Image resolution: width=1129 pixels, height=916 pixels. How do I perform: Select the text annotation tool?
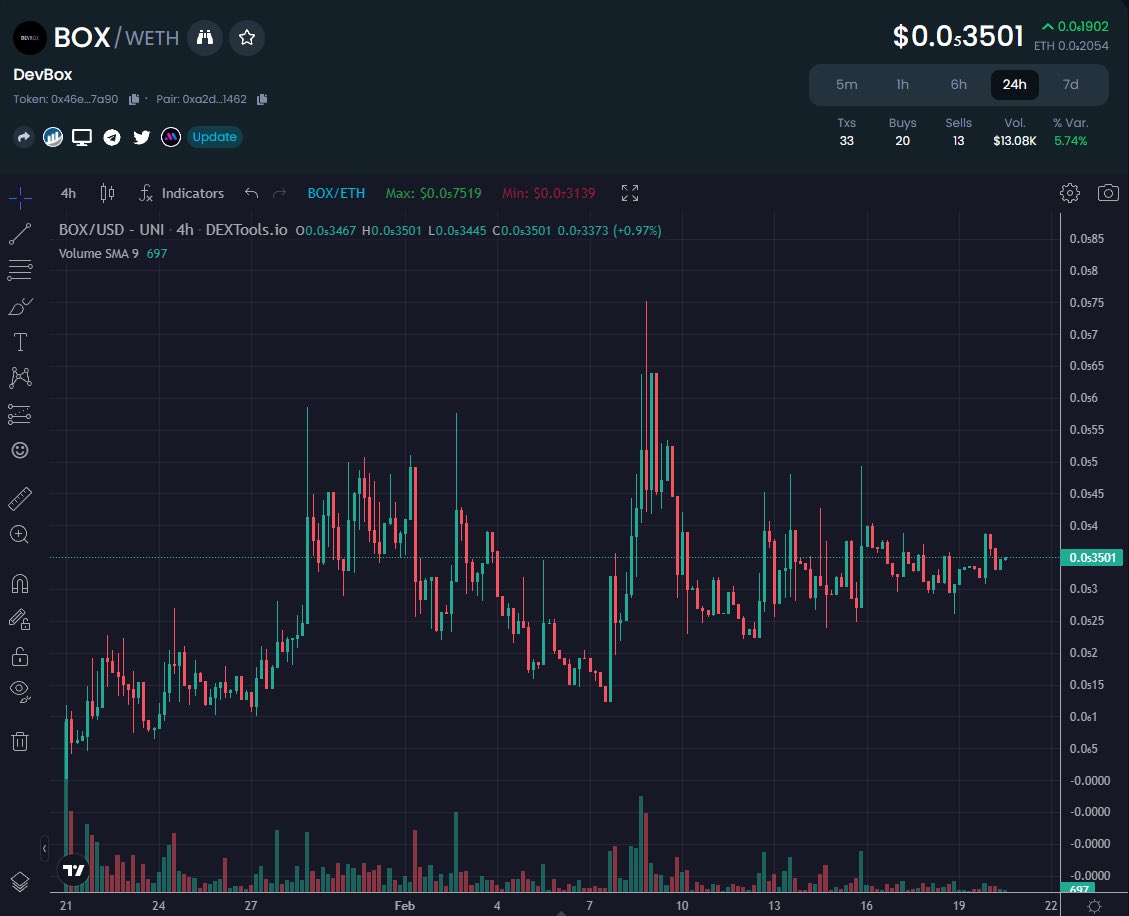[19, 341]
